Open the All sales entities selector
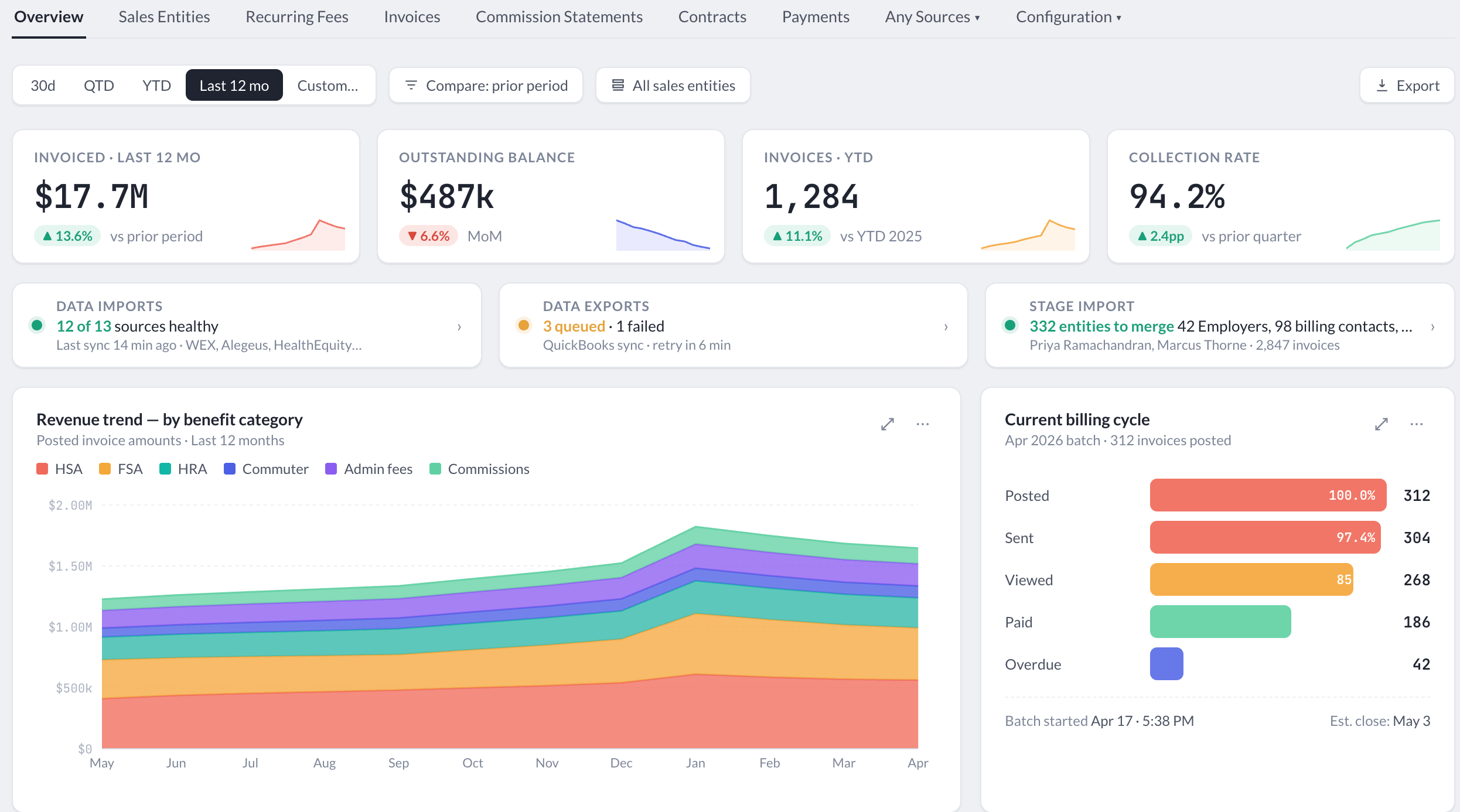The image size is (1460, 812). click(673, 86)
